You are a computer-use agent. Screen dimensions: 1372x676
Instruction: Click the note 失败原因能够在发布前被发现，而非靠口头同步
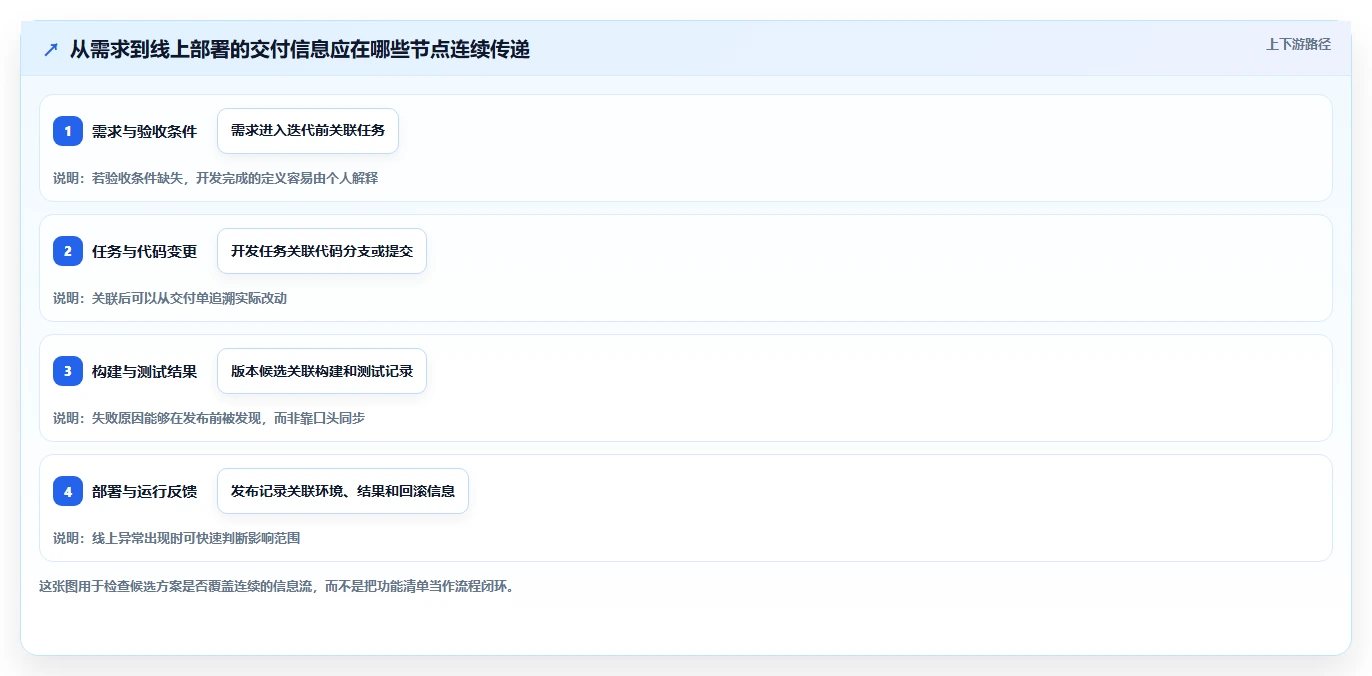228,418
